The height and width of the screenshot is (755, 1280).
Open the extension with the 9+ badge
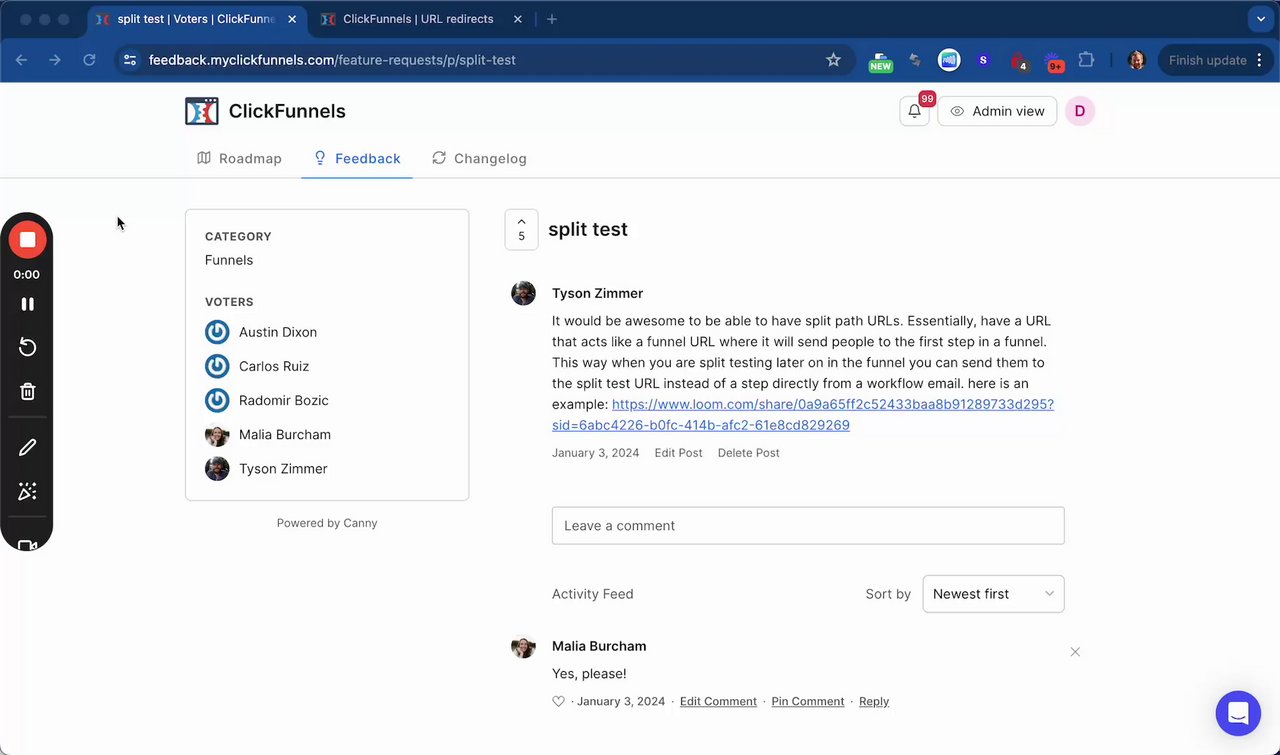pos(1054,61)
